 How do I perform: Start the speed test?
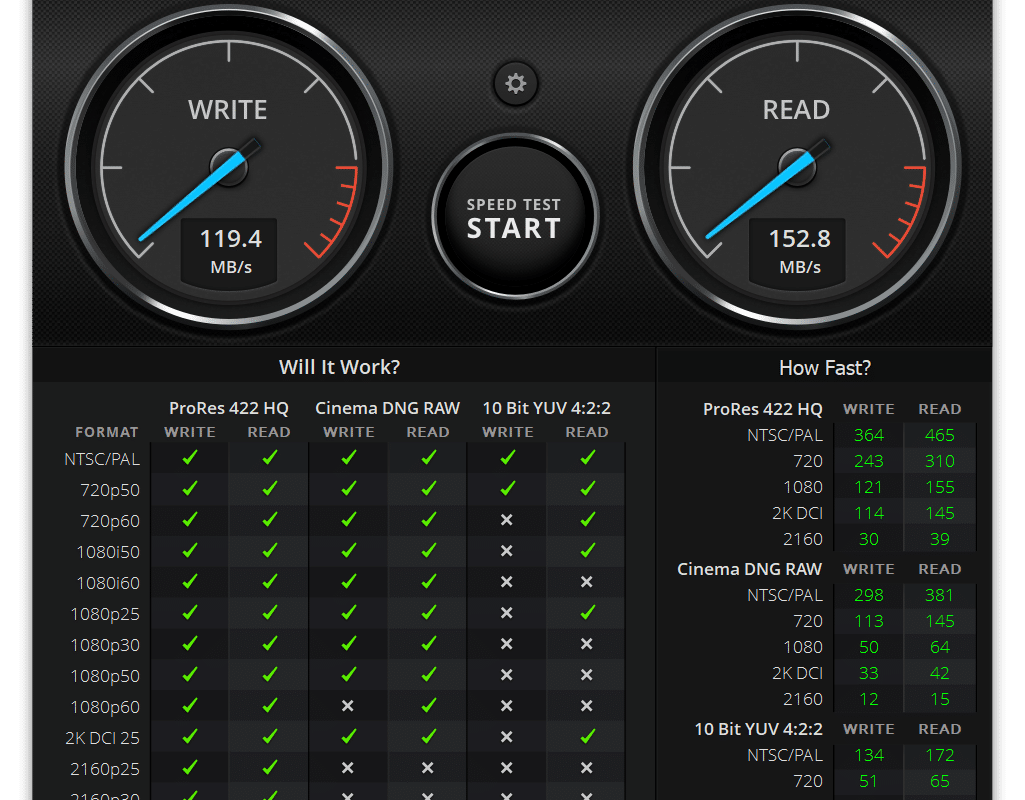click(x=515, y=216)
